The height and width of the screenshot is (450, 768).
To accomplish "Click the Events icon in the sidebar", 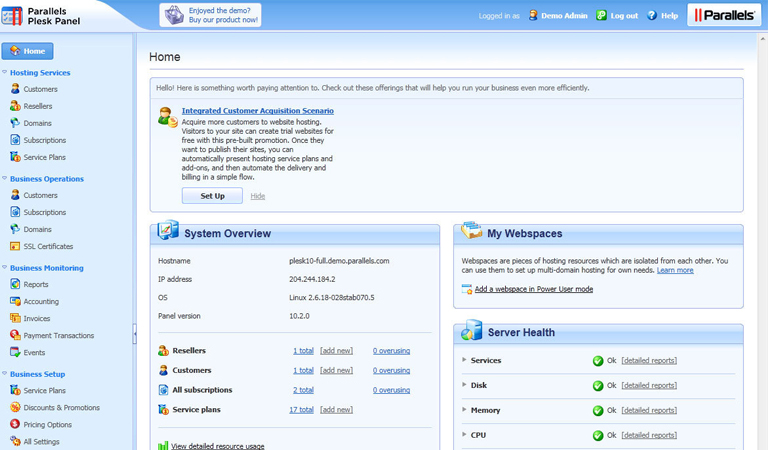I will point(15,352).
